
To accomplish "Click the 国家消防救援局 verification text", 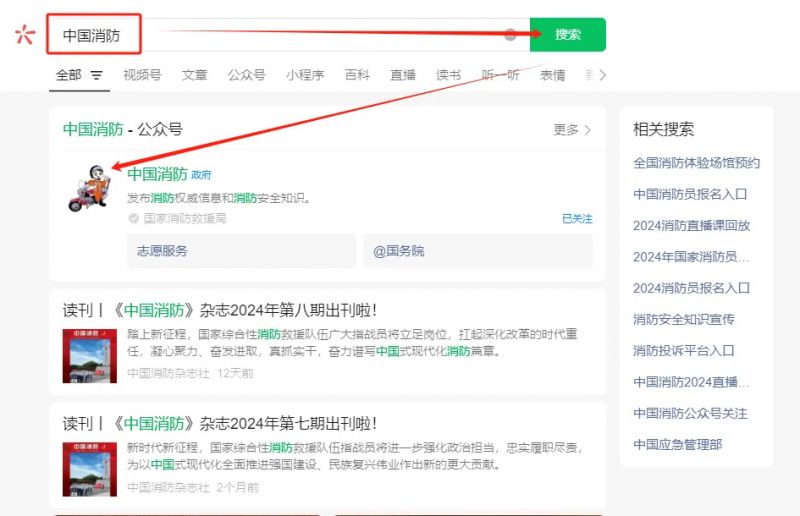I will 185,218.
